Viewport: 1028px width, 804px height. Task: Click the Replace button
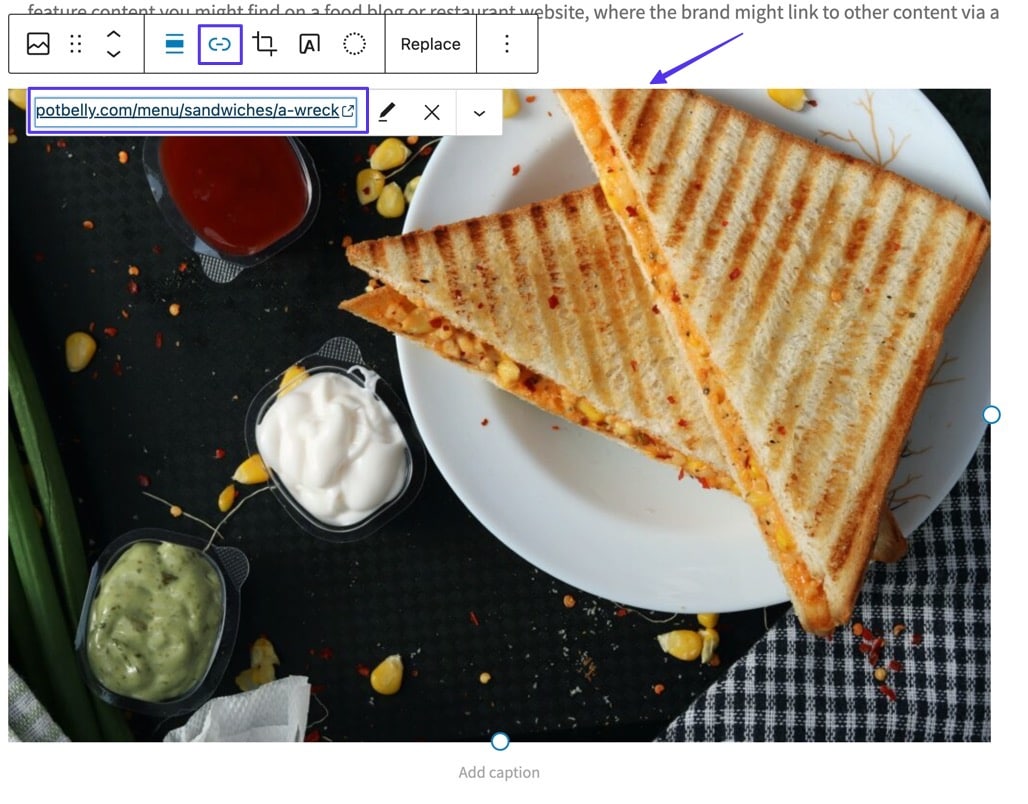click(430, 43)
